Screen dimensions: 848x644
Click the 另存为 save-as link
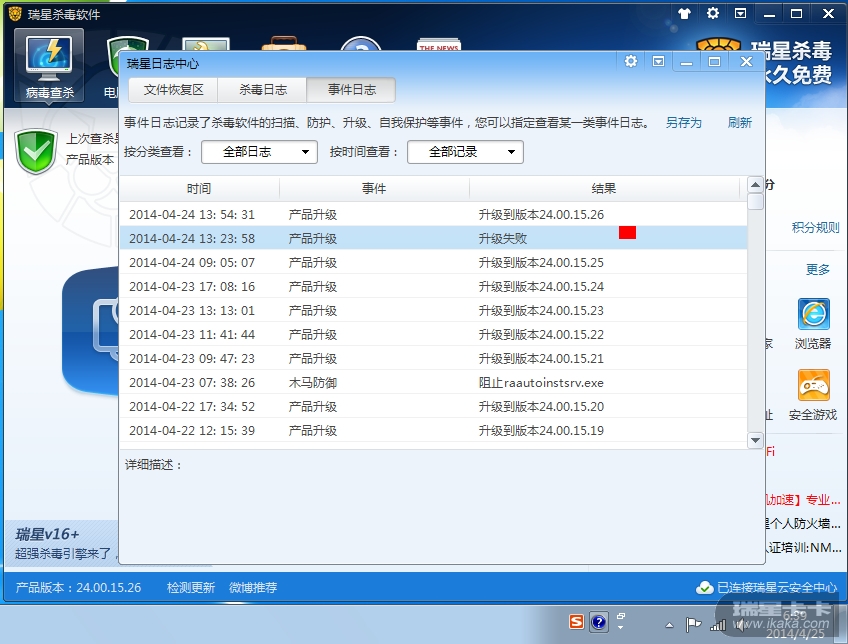click(x=684, y=123)
